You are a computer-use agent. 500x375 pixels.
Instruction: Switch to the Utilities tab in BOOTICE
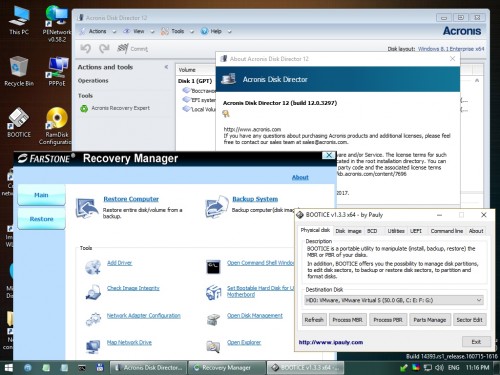coord(396,231)
